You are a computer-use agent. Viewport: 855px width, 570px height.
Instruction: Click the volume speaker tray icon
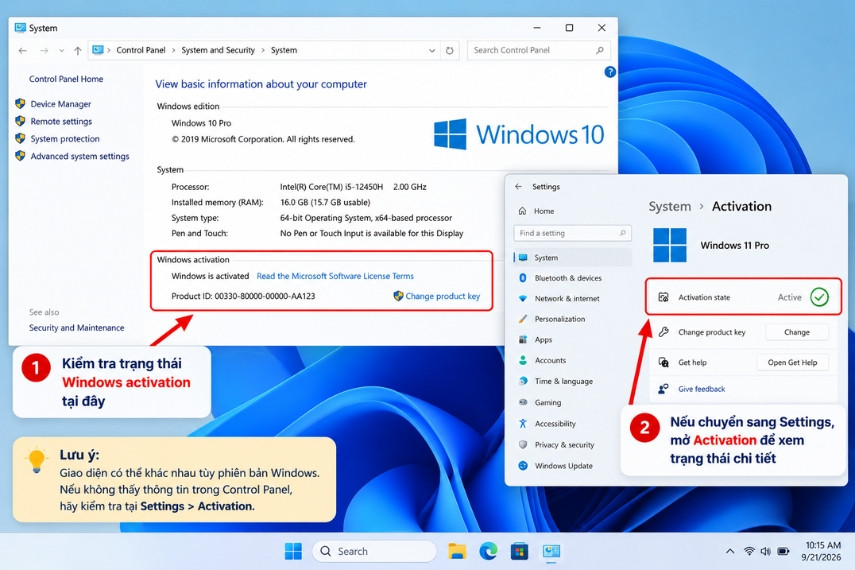tap(766, 551)
